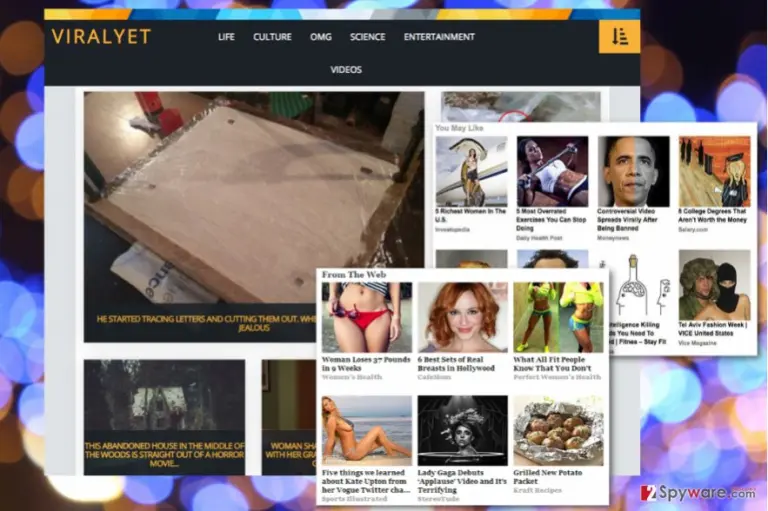Click the 'From The Web' heading
This screenshot has height=511, width=768.
click(x=354, y=274)
